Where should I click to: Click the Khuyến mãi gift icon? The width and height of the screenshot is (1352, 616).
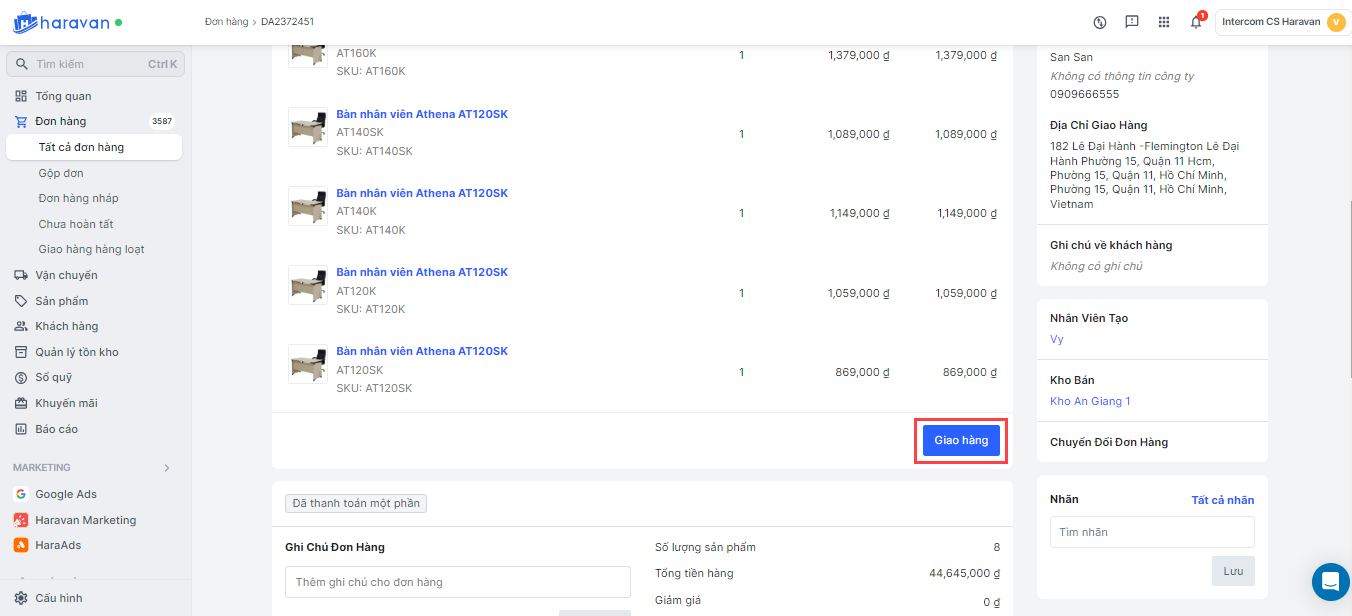21,403
